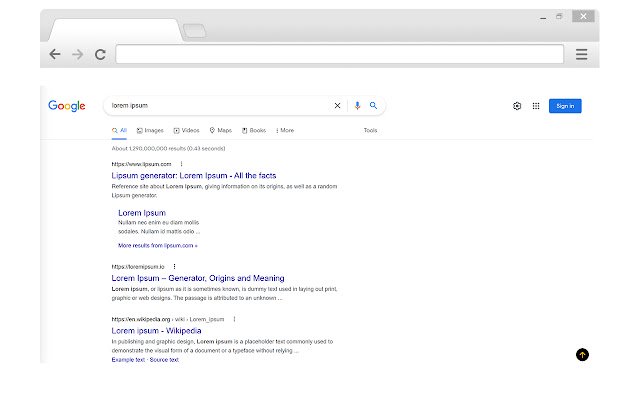The image size is (640, 400).
Task: Click the black scroll-to-top arrow button
Action: (x=582, y=355)
